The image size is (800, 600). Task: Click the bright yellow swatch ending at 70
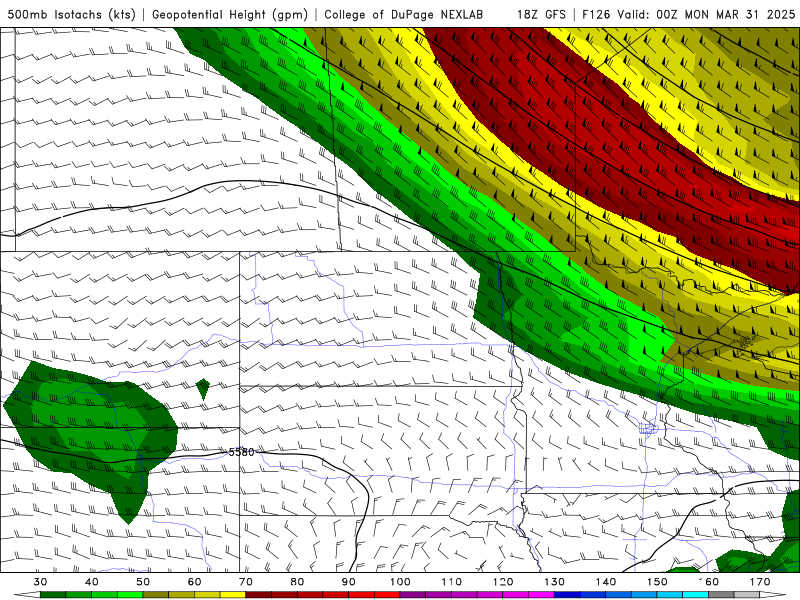(233, 595)
